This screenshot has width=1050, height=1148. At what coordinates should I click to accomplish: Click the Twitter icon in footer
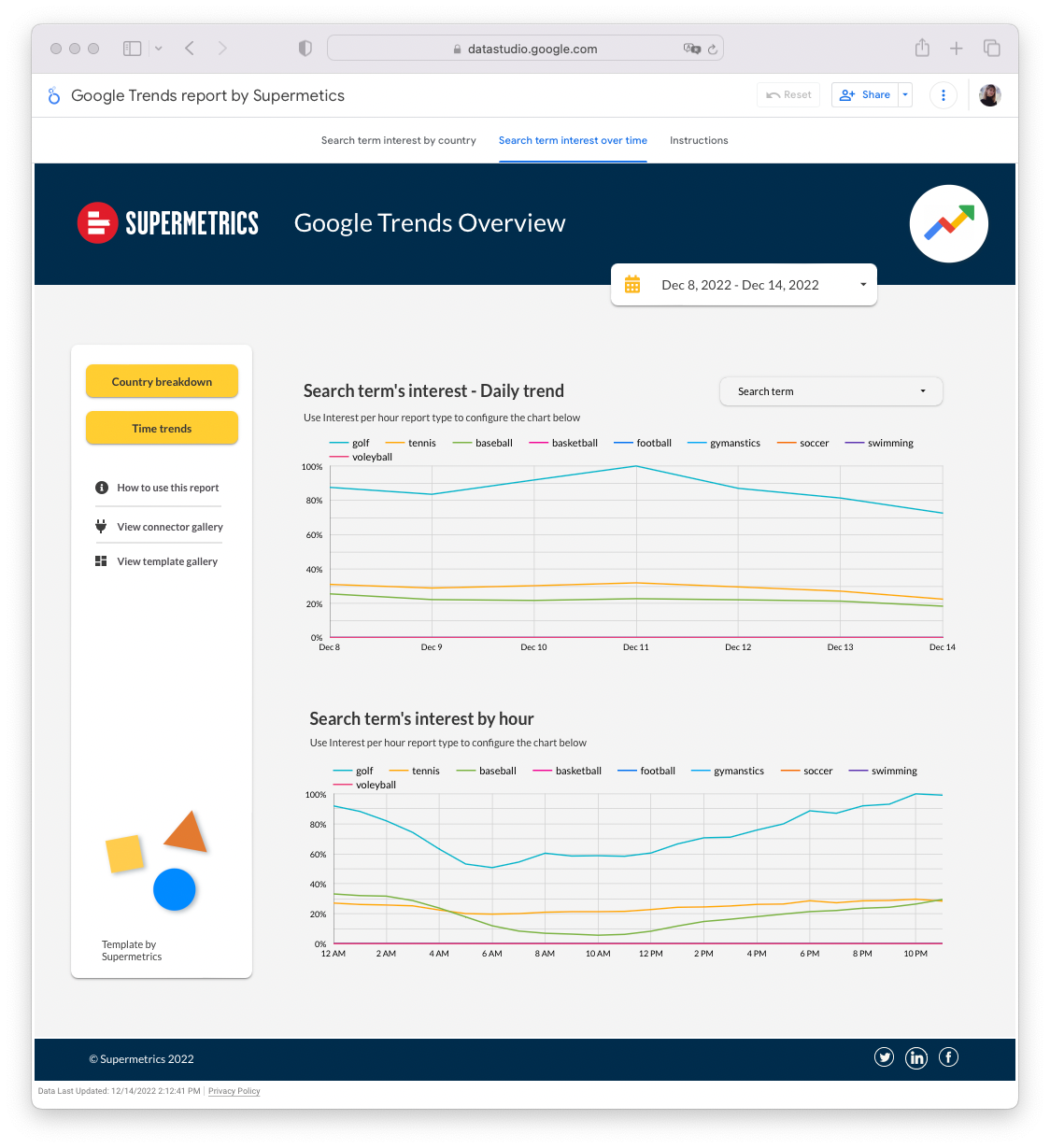pyautogui.click(x=884, y=1057)
